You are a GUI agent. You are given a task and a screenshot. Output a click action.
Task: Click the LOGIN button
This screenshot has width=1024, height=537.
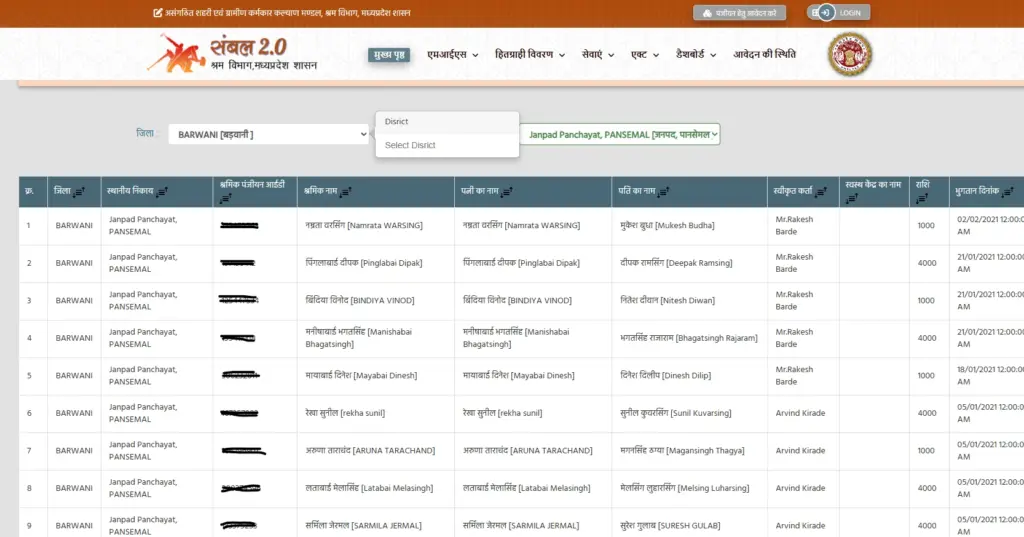(x=838, y=12)
